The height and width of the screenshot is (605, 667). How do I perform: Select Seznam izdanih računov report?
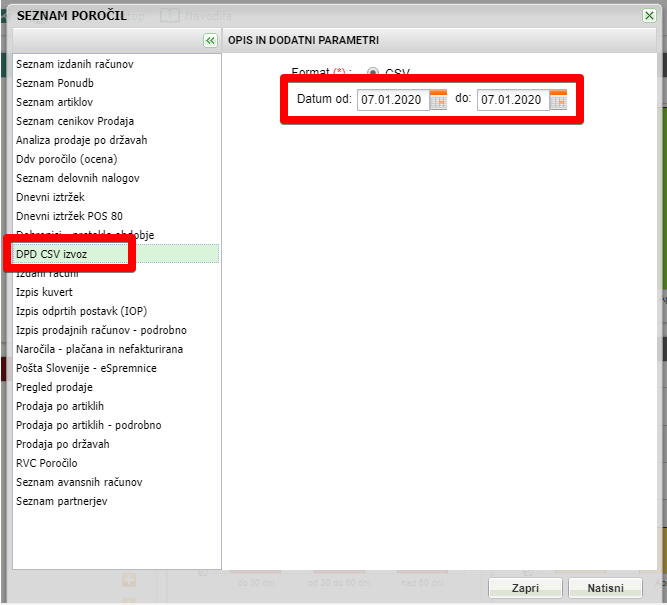tap(116, 64)
